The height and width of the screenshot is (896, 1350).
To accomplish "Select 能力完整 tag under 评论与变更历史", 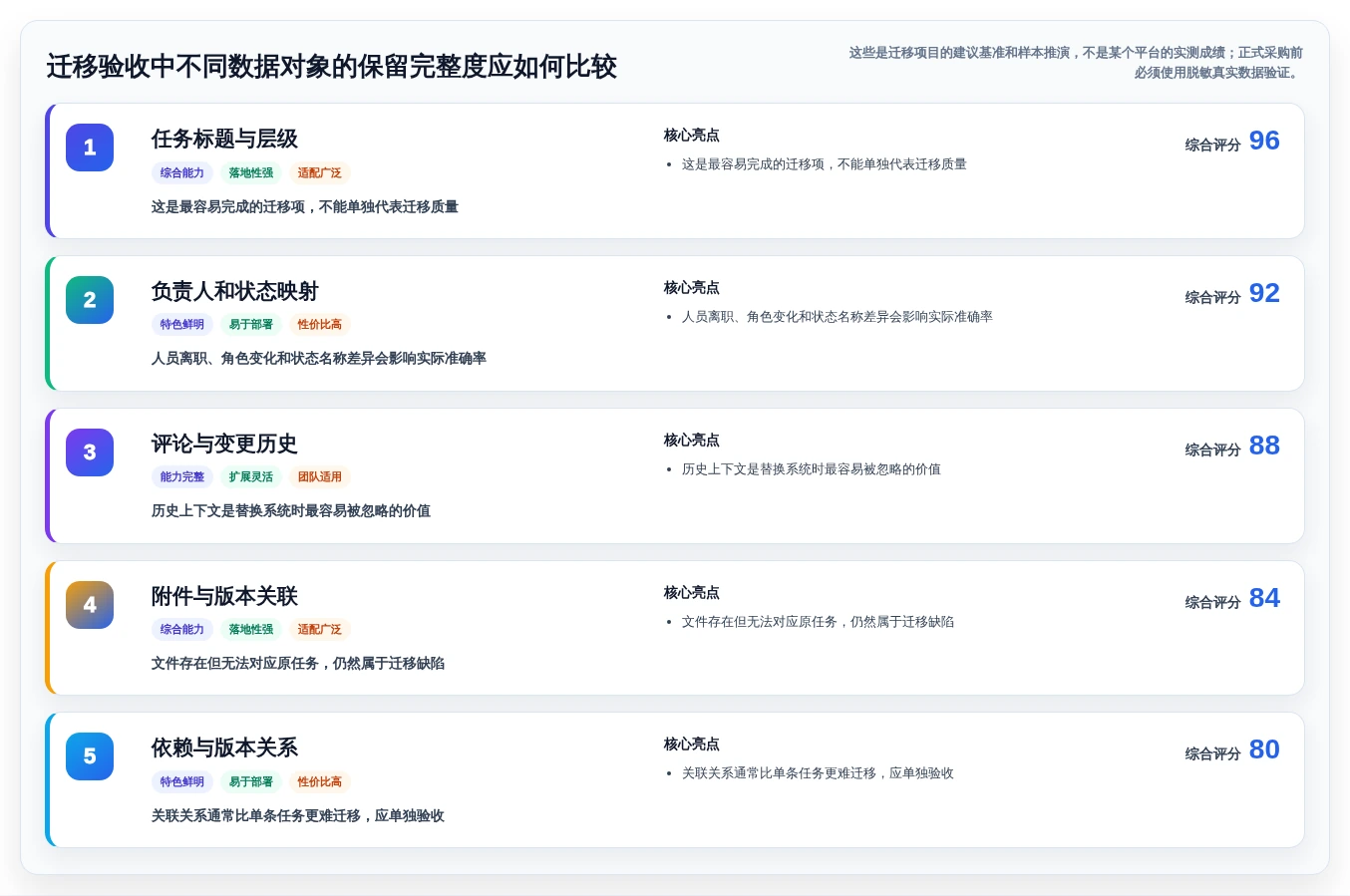I will [x=182, y=476].
